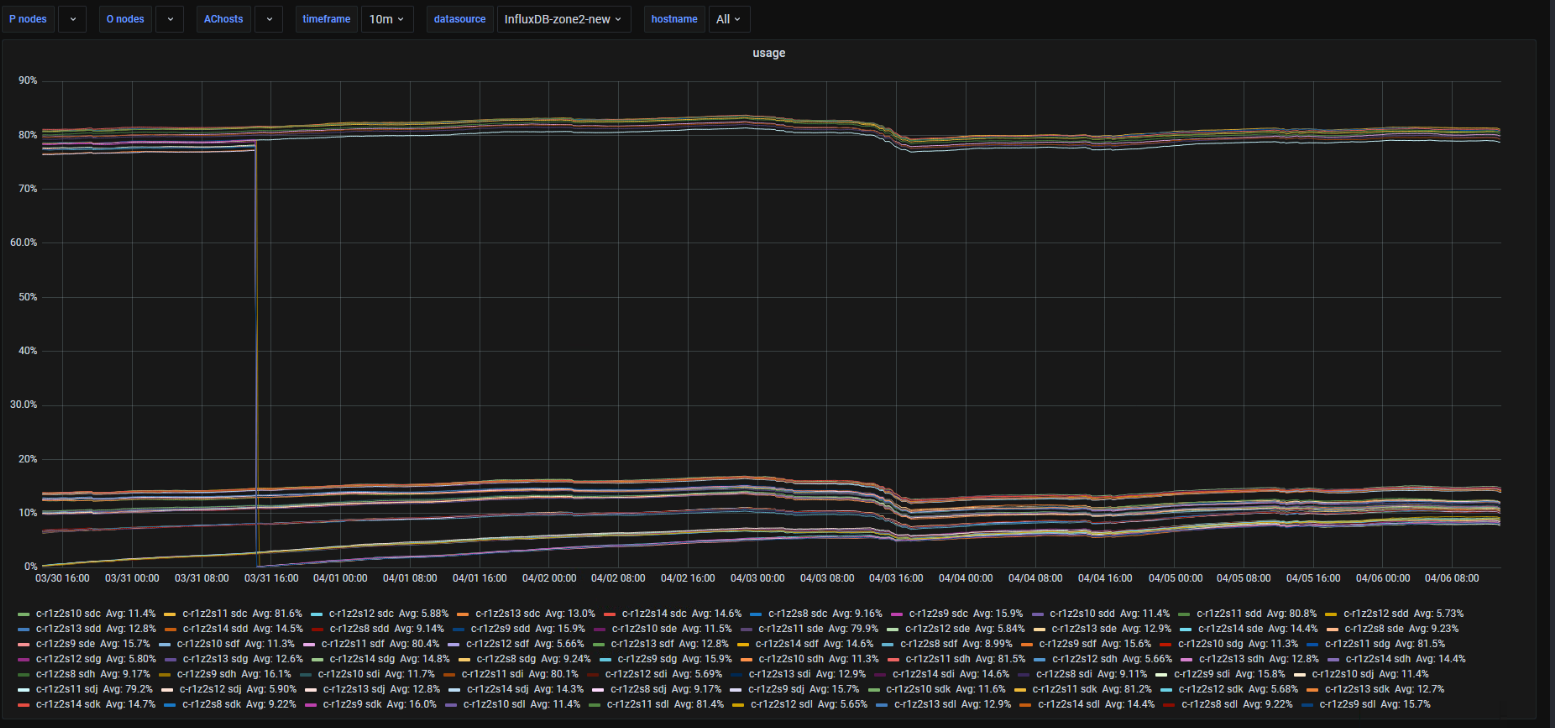Open the O nodes variable dropdown
The width and height of the screenshot is (1555, 728).
tap(170, 19)
